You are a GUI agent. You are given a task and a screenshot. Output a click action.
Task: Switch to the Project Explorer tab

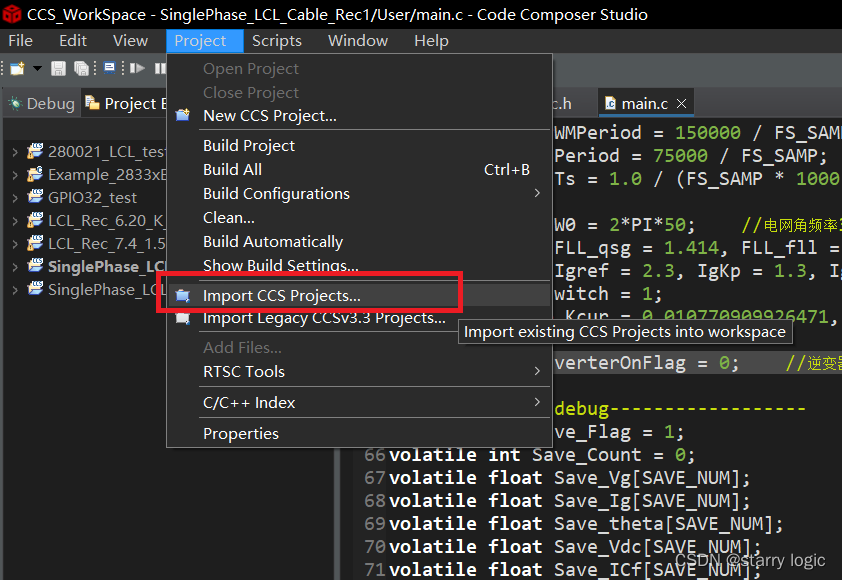[x=125, y=103]
